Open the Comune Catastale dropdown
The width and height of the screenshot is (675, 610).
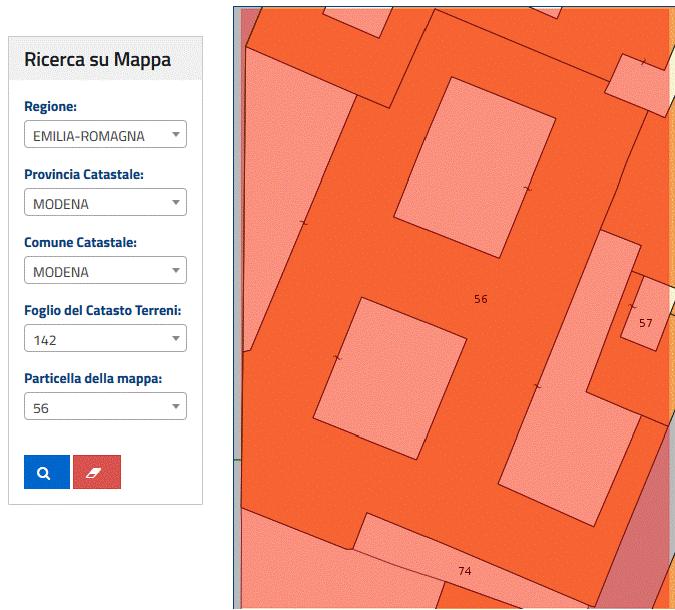tap(105, 270)
